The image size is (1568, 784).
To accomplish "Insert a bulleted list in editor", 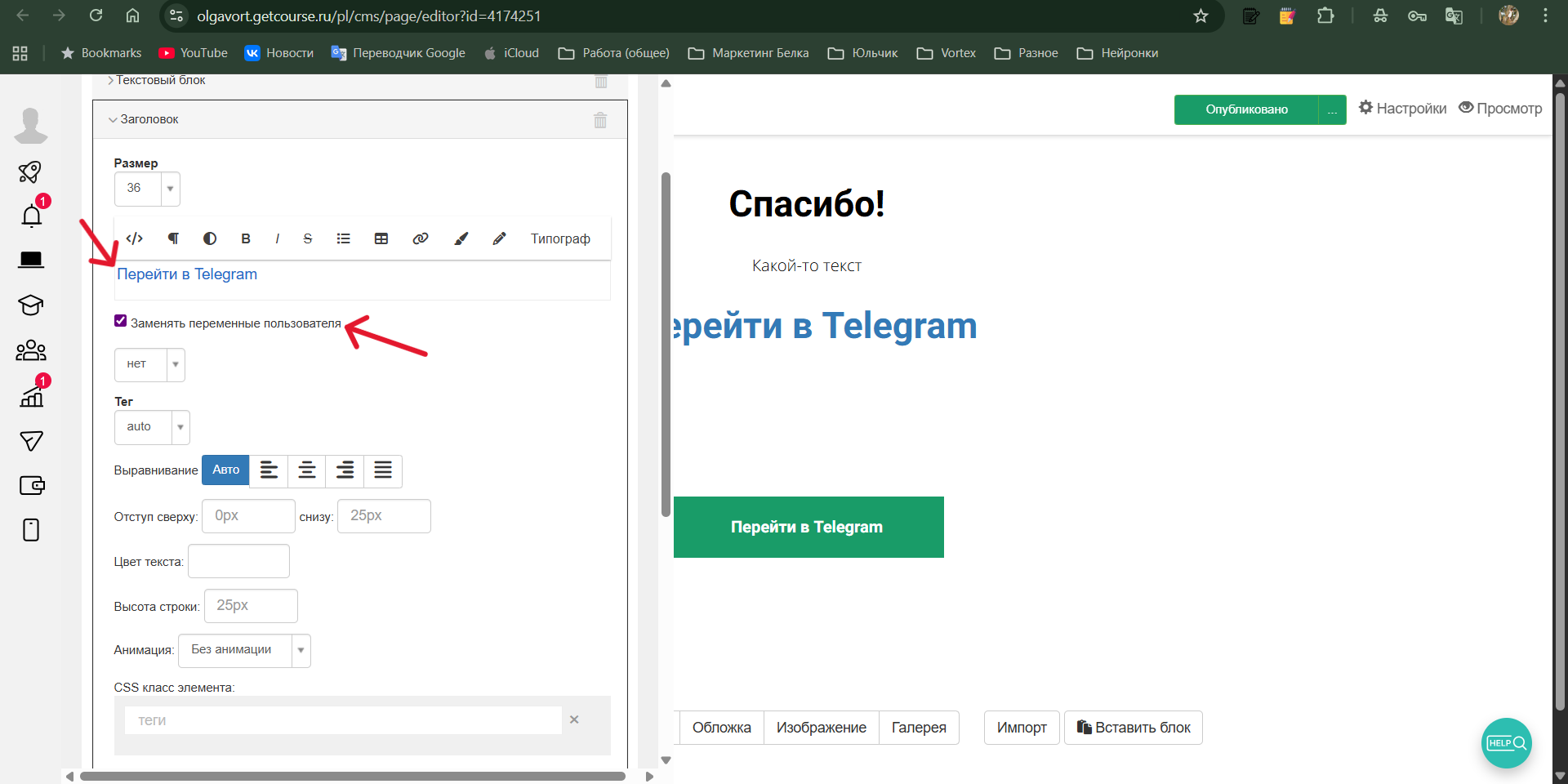I will 343,238.
